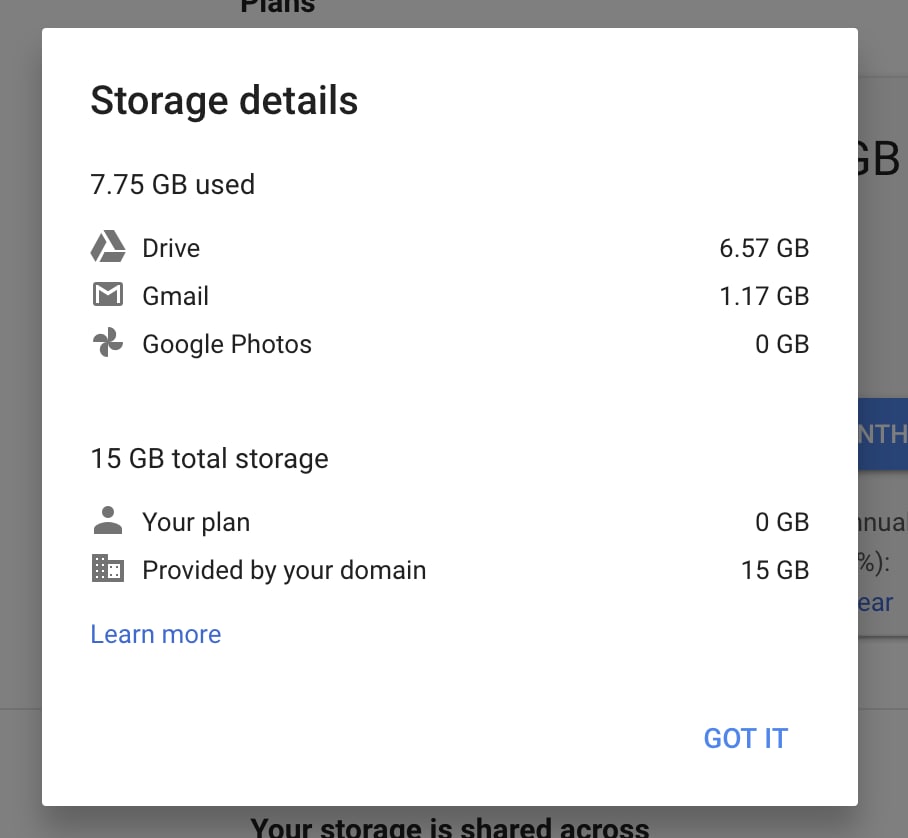Dismiss dialog with GOT IT button
908x838 pixels.
tap(745, 738)
